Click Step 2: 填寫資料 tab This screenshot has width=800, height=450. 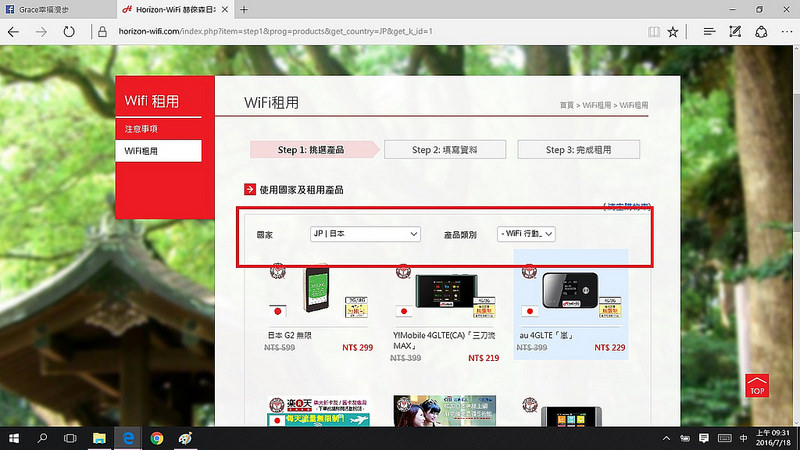(445, 149)
